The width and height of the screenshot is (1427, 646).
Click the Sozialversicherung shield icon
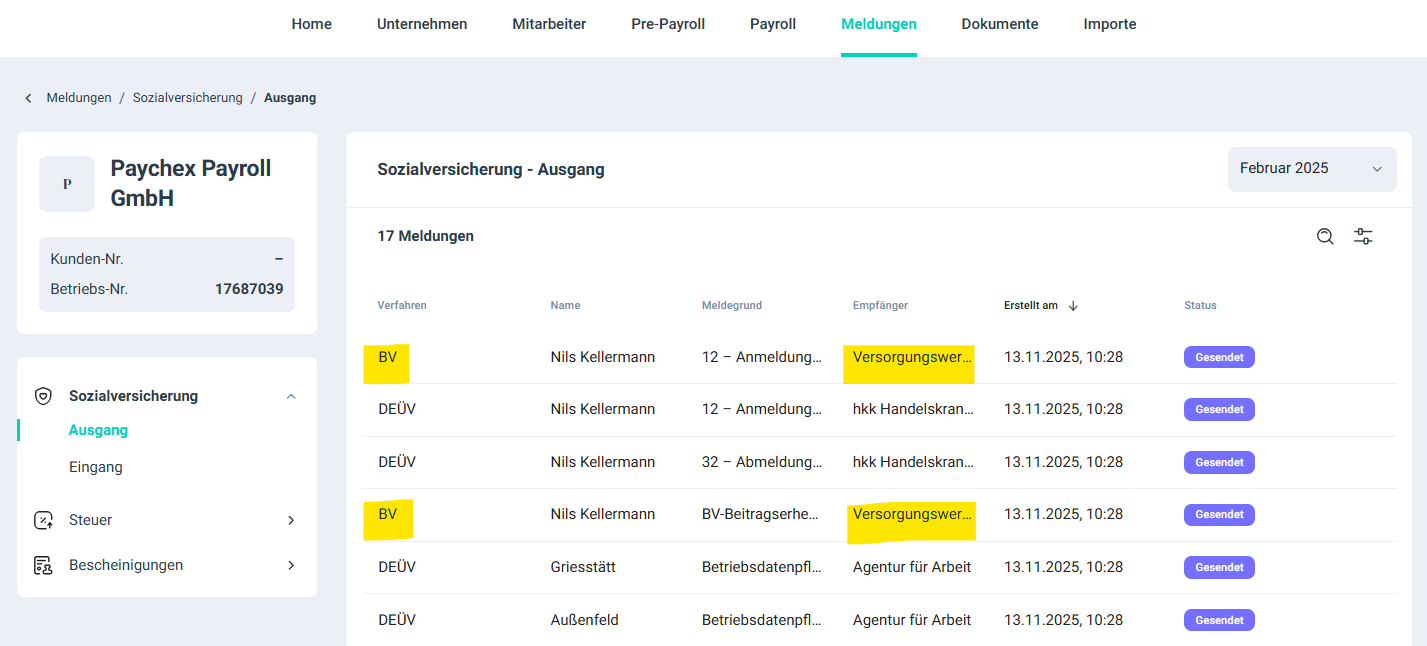[43, 396]
